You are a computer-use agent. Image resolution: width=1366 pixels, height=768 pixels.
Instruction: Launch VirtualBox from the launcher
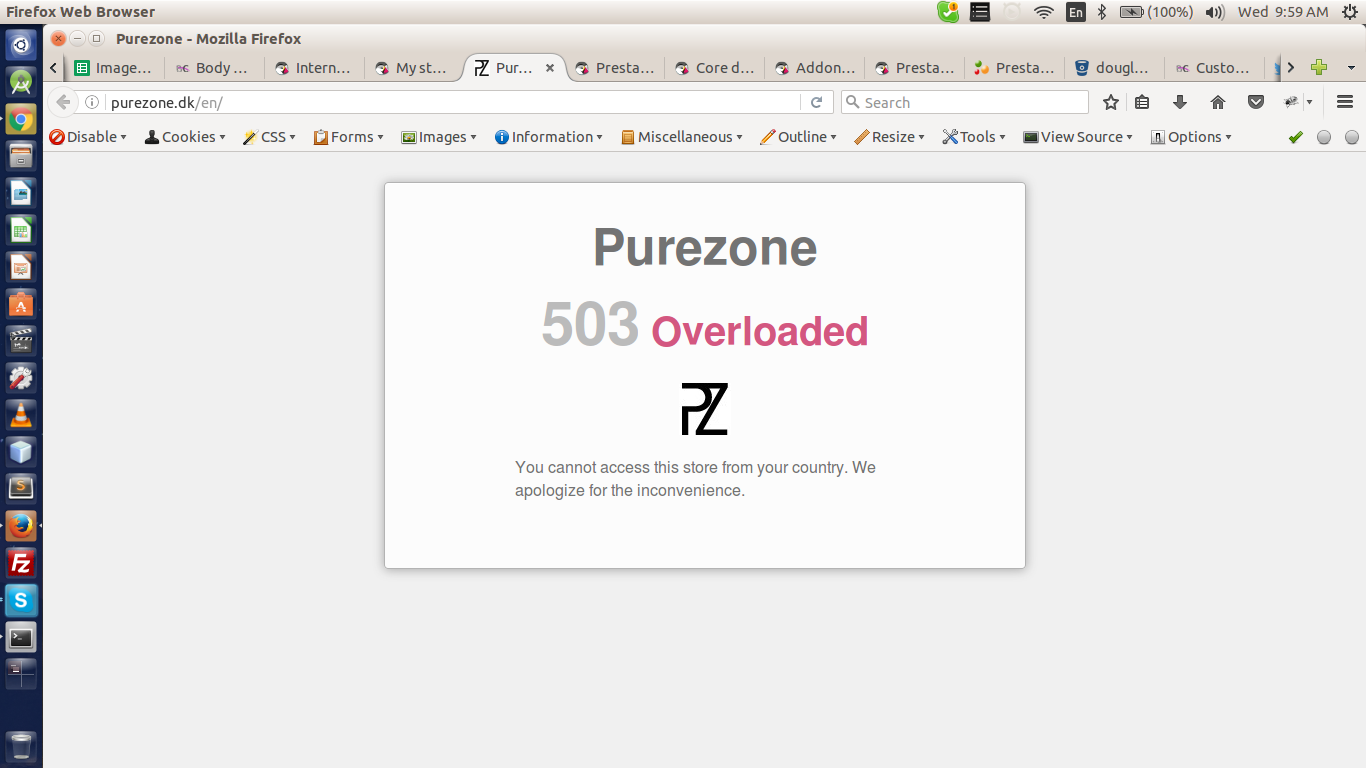[21, 452]
